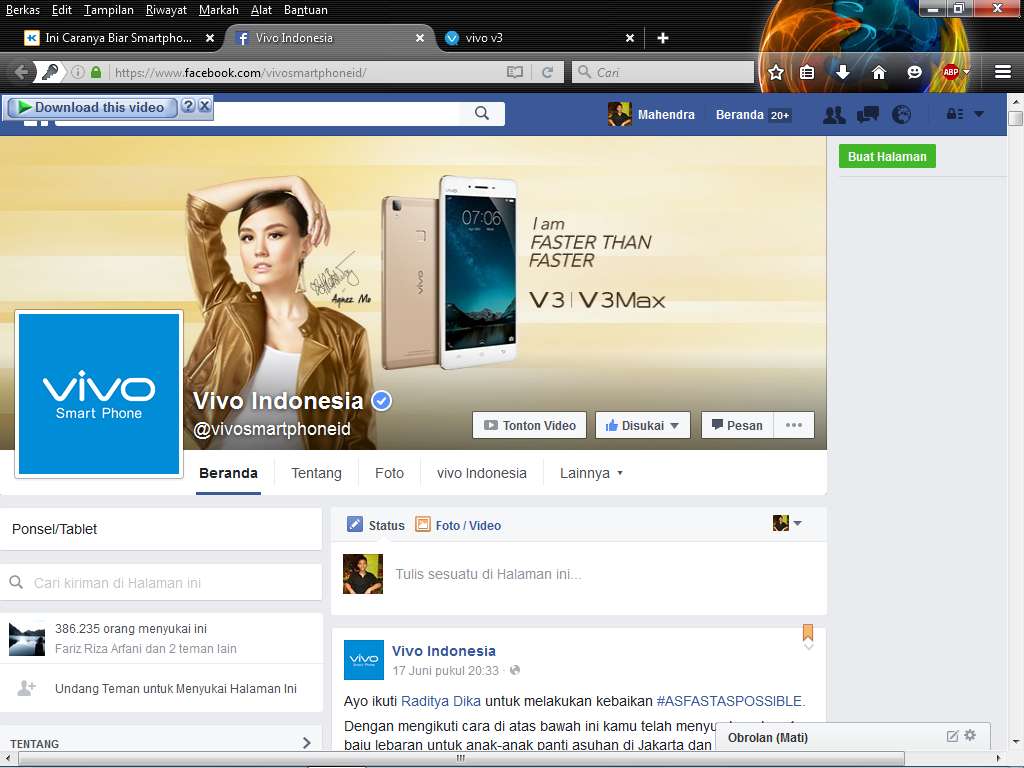Click the smiley chat icon in toolbar
This screenshot has height=768, width=1024.
914,72
